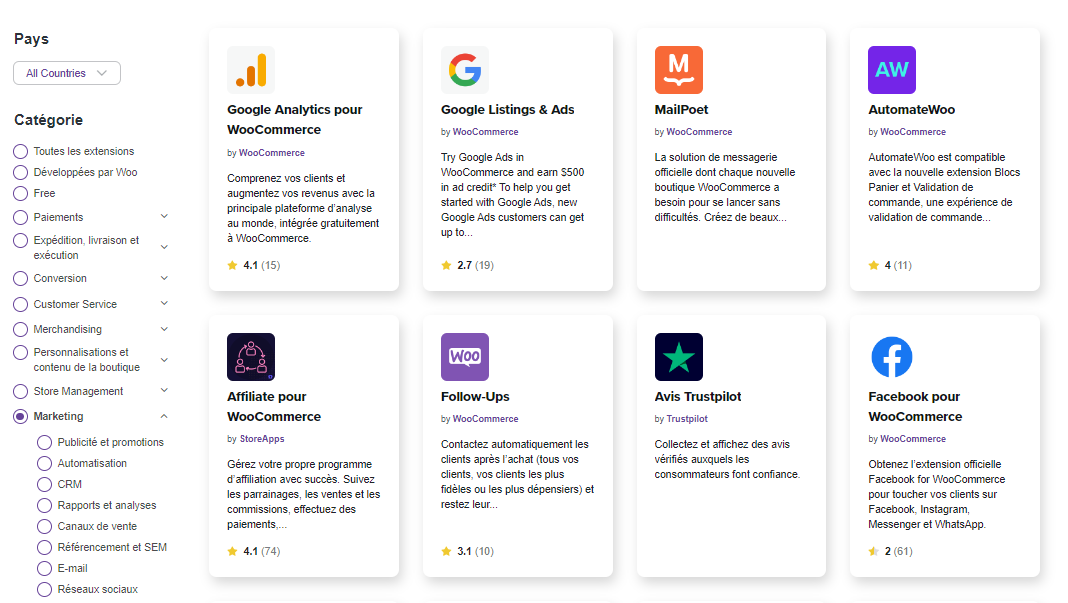Click the Google Analytics rating star
1068x603 pixels.
[x=232, y=265]
